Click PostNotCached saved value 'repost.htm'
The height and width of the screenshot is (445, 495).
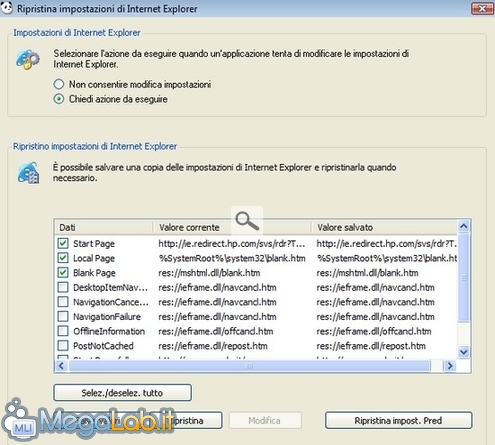[x=371, y=346]
